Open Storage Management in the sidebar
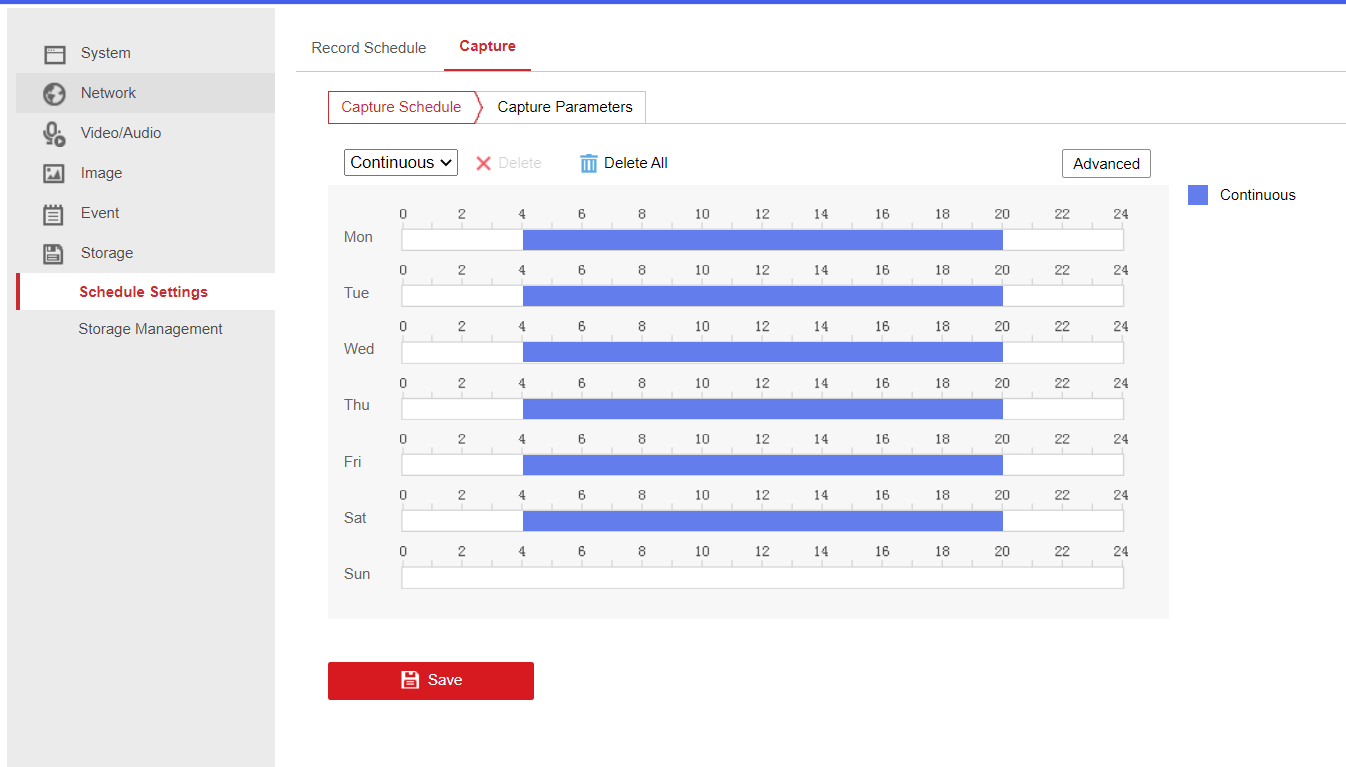The image size is (1346, 767). (150, 329)
